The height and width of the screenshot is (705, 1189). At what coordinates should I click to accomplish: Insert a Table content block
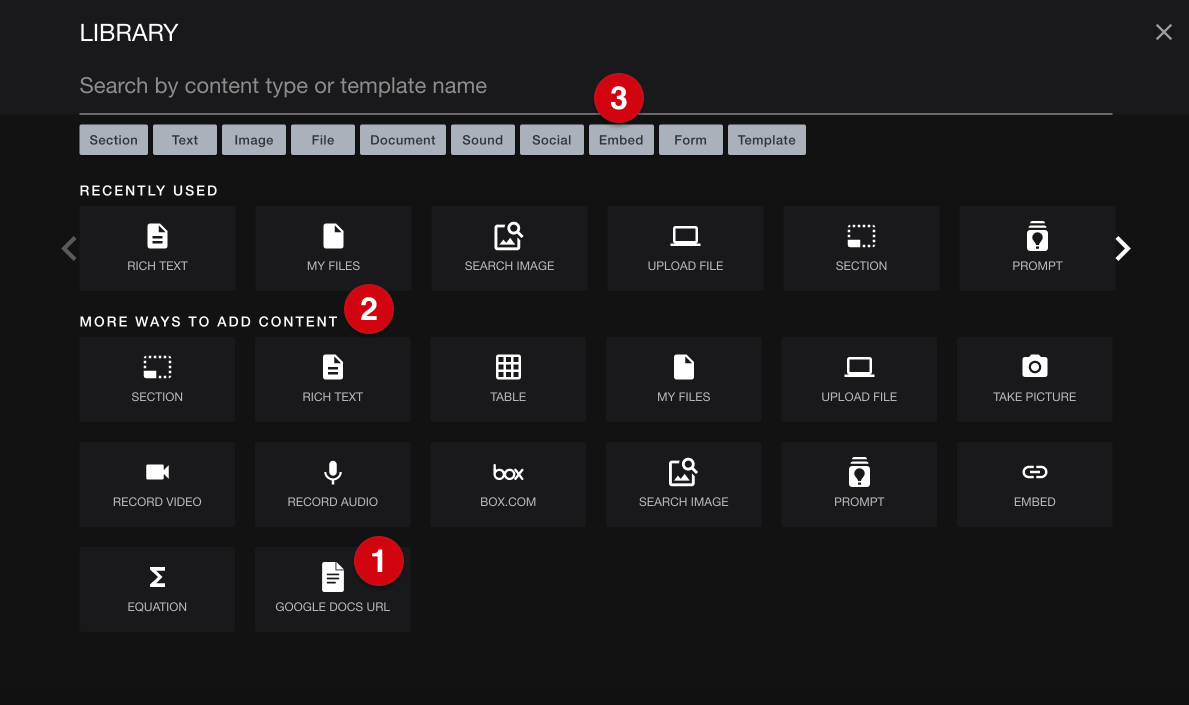pyautogui.click(x=508, y=380)
